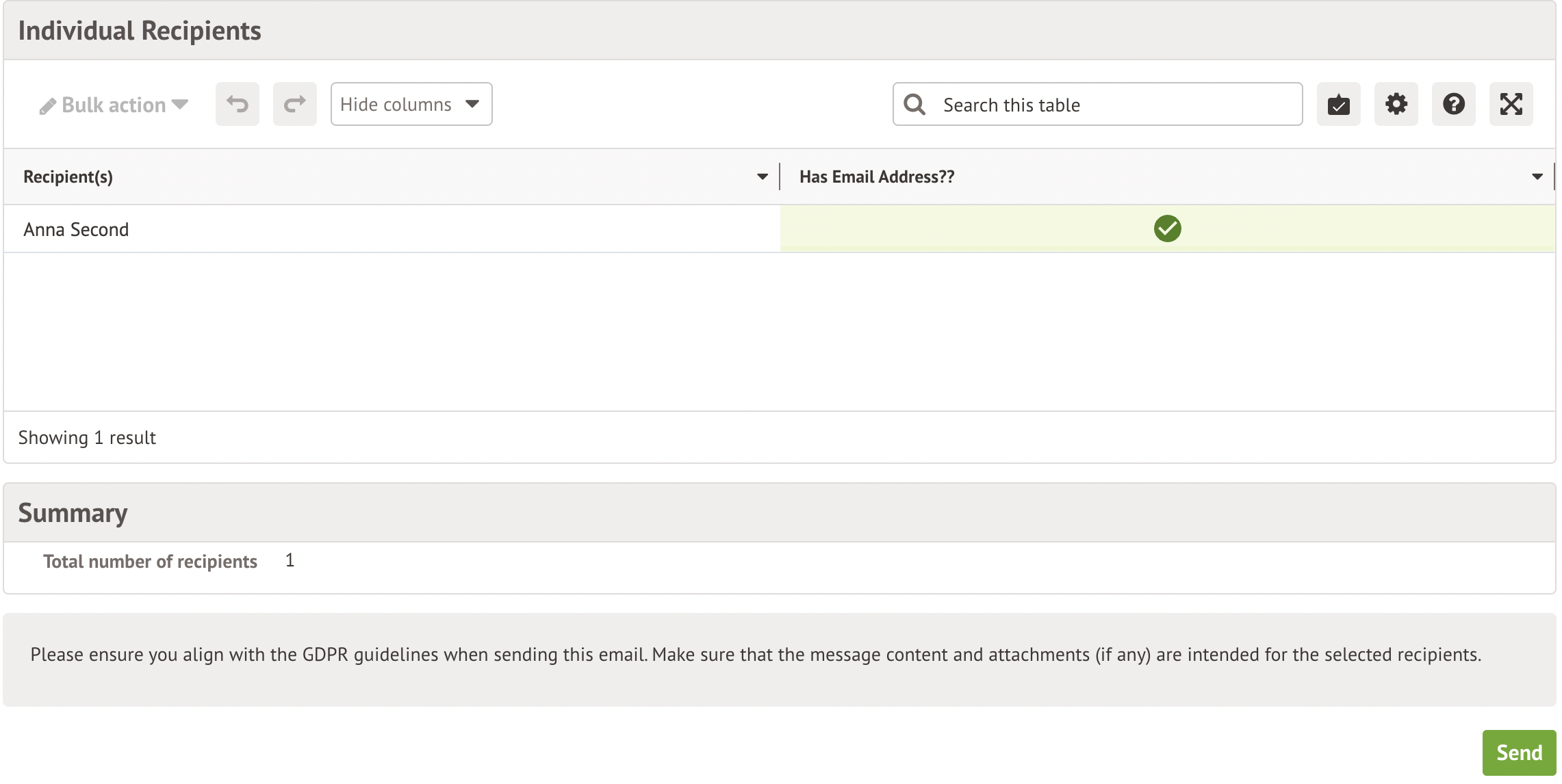Click the search magnifier icon
The height and width of the screenshot is (784, 1562).
(914, 104)
